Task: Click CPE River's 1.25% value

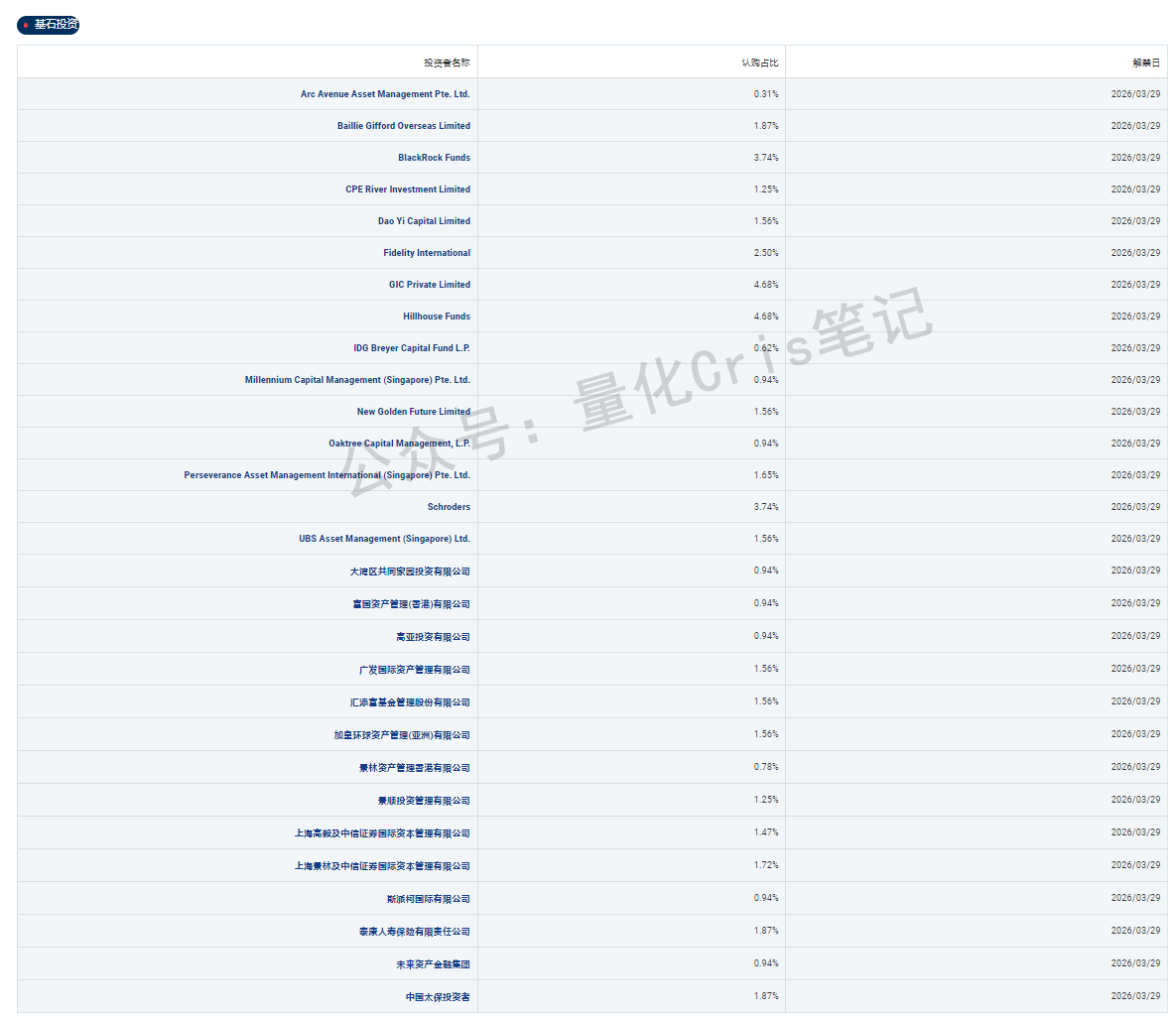Action: pyautogui.click(x=766, y=190)
